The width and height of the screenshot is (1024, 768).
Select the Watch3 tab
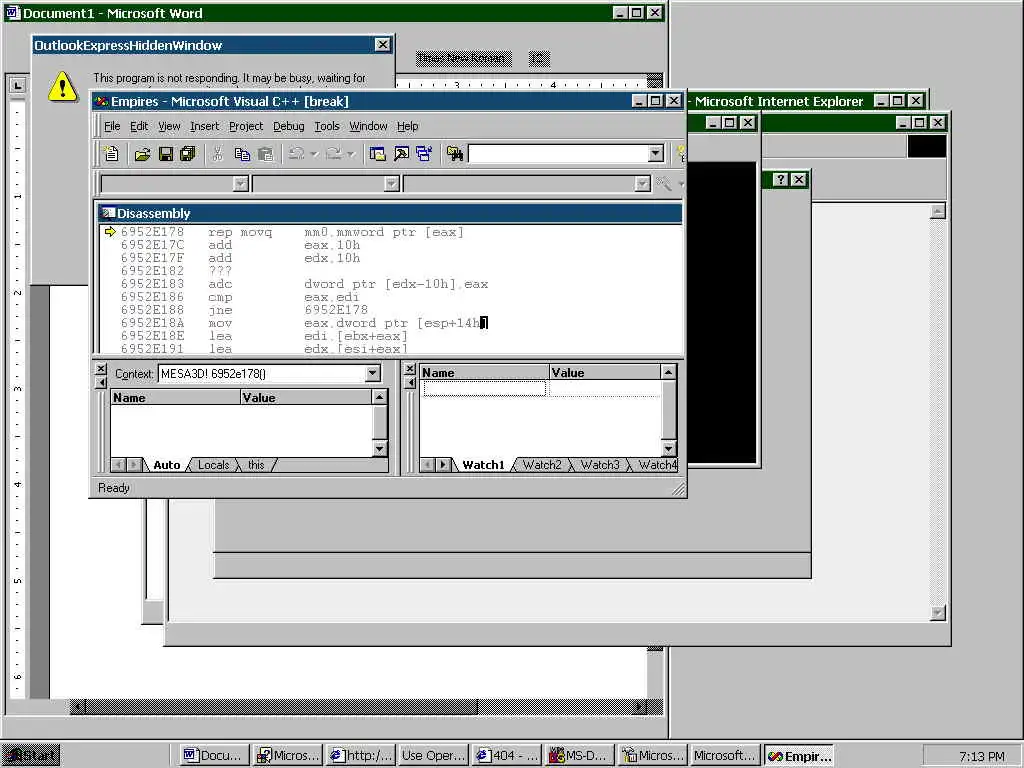click(x=600, y=465)
